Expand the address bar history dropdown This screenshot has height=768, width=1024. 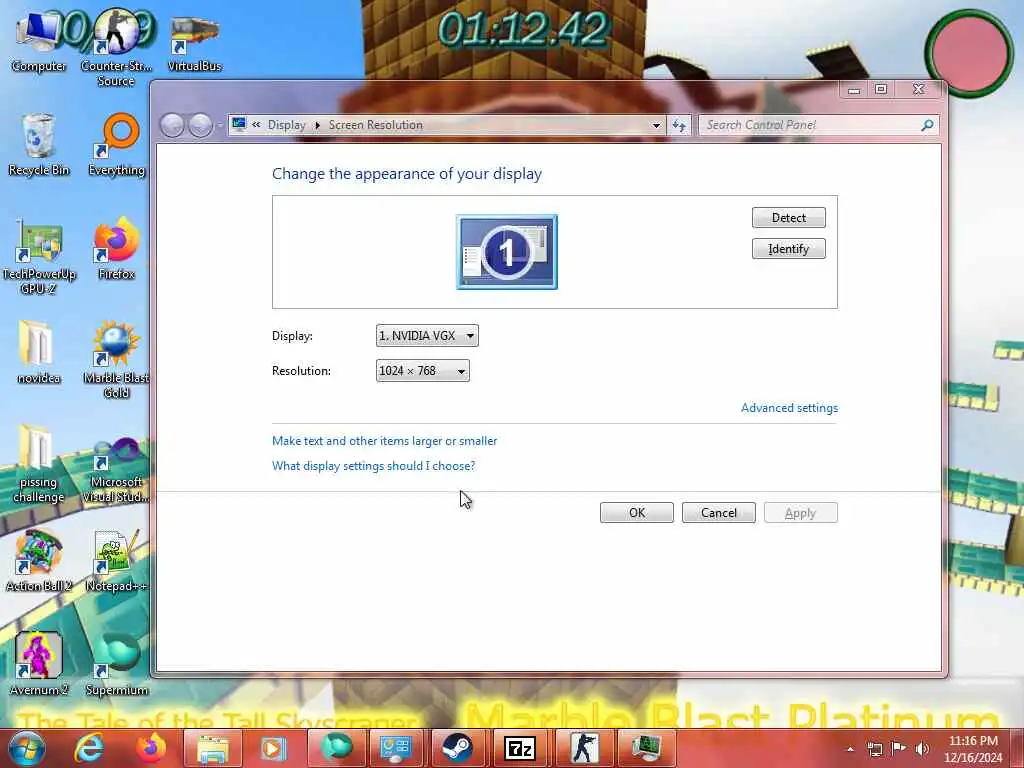click(656, 125)
